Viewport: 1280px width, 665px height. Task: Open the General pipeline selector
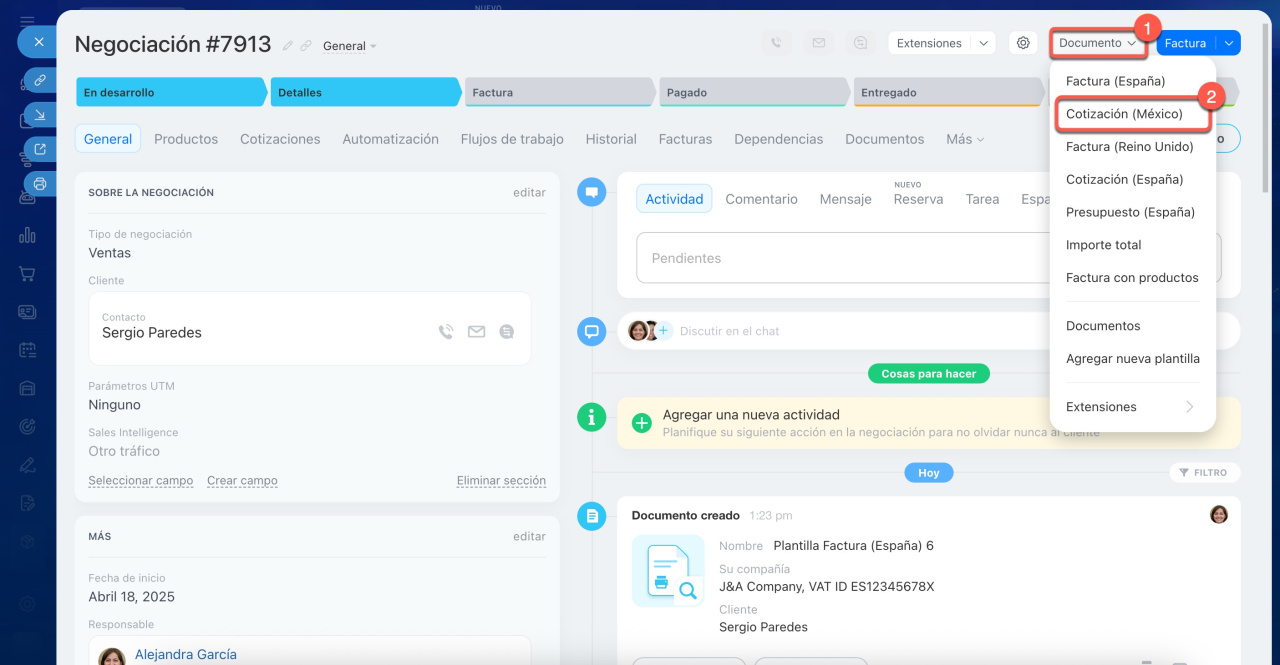click(x=350, y=46)
